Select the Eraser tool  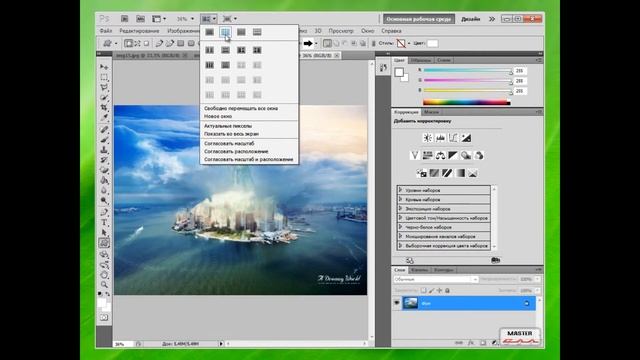[x=104, y=170]
